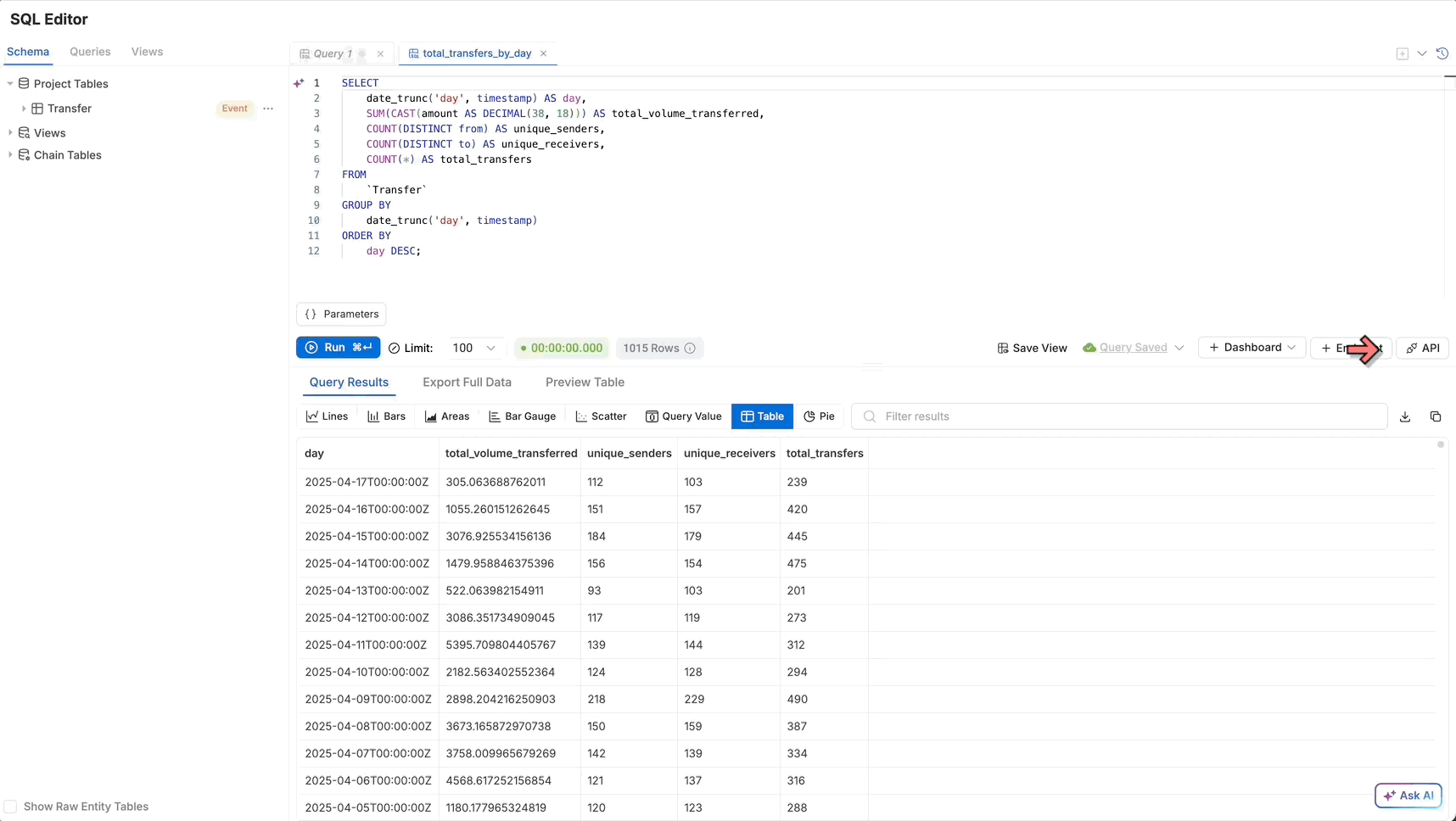The height and width of the screenshot is (821, 1456).
Task: Open the Dashboard dropdown
Action: [1252, 348]
